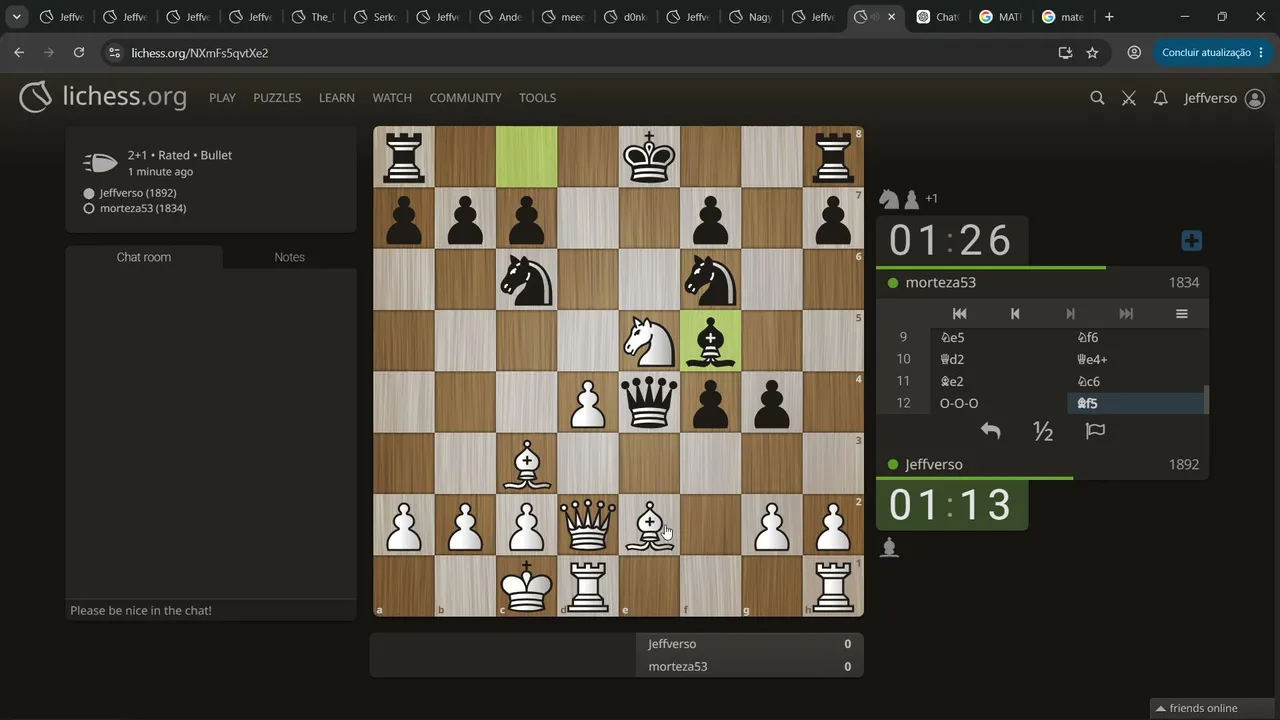Click the lichess.org logo
The height and width of the screenshot is (720, 1280).
click(x=103, y=97)
